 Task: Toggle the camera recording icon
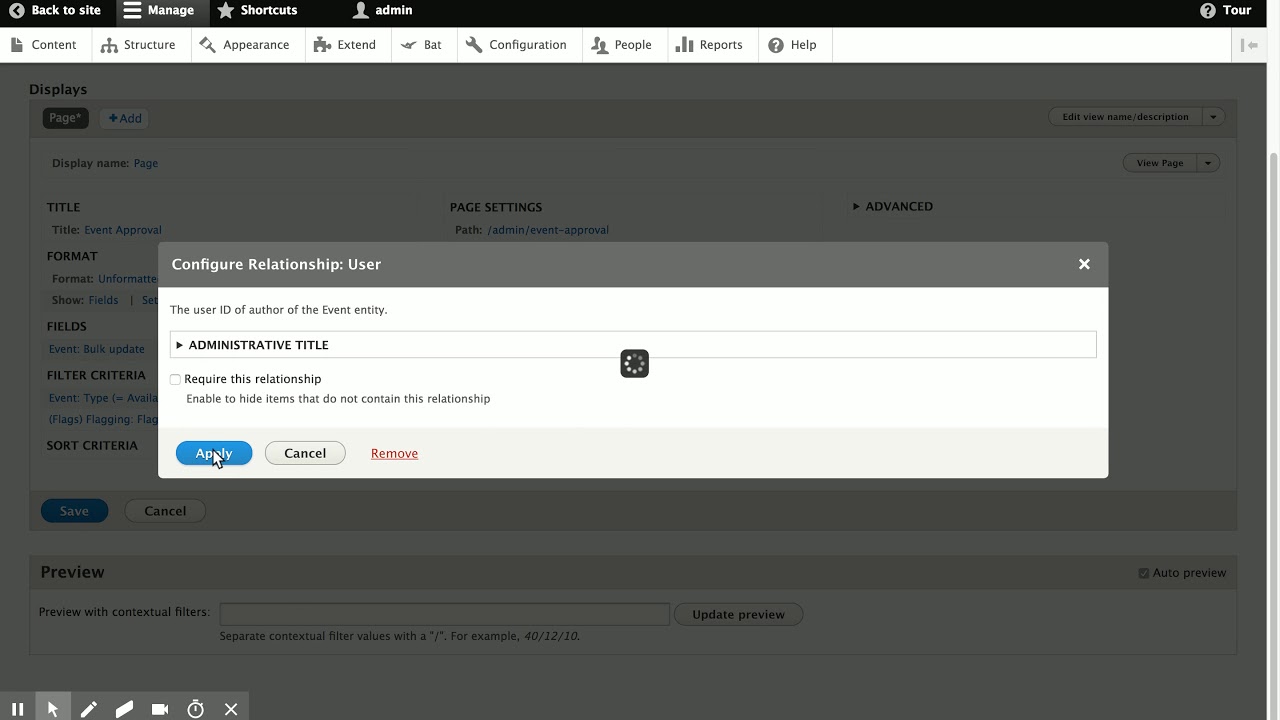(160, 709)
